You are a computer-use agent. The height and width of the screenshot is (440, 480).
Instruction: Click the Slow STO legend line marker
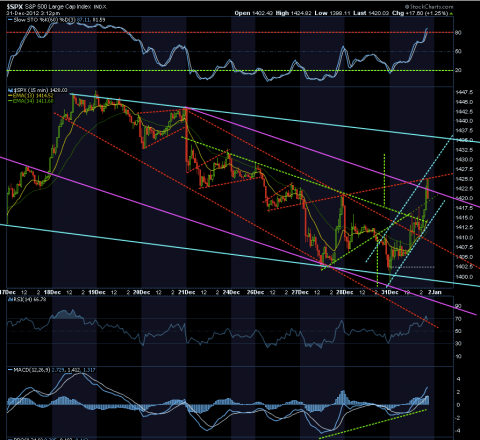pyautogui.click(x=10, y=20)
